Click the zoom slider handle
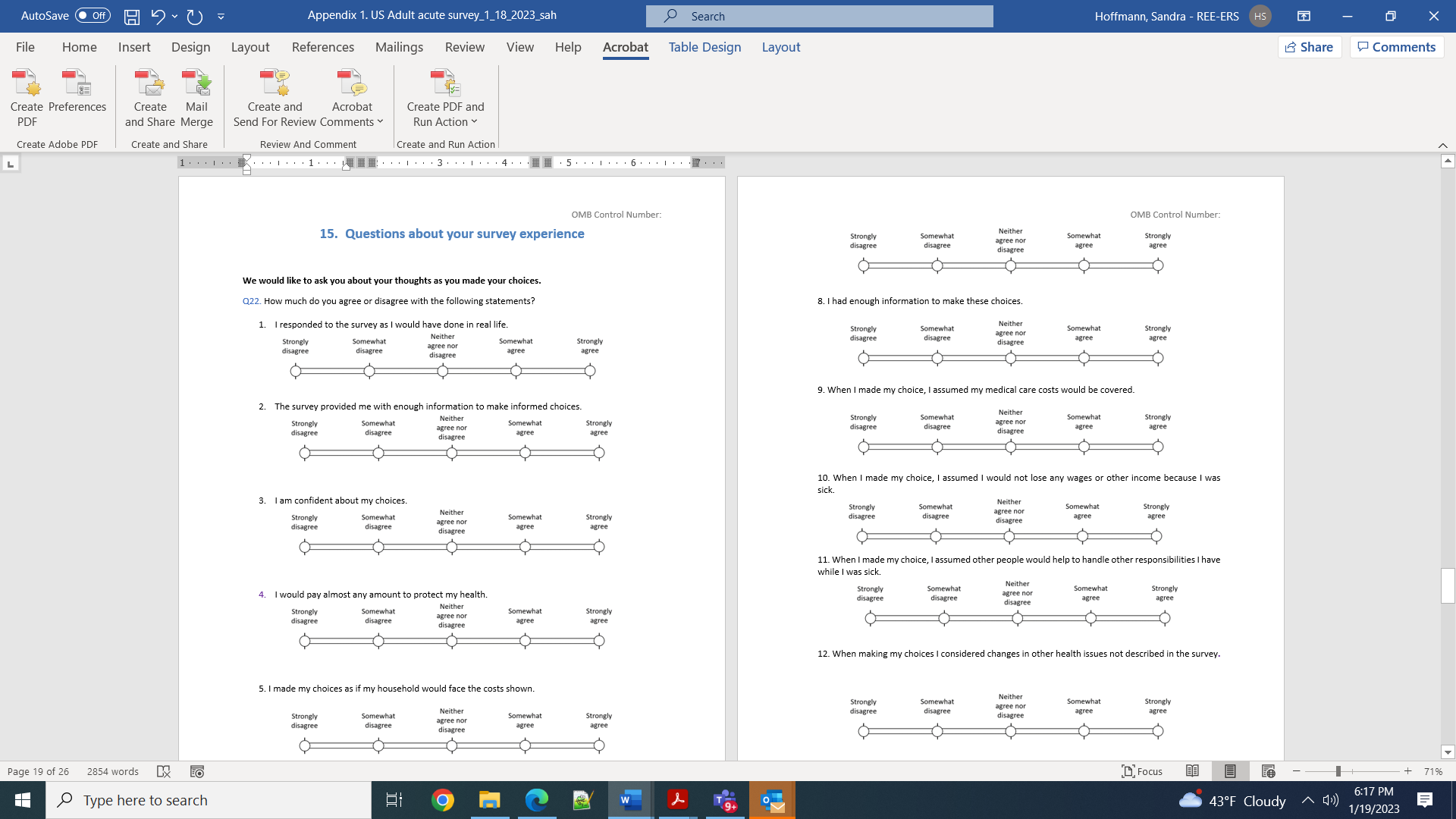 point(1338,771)
